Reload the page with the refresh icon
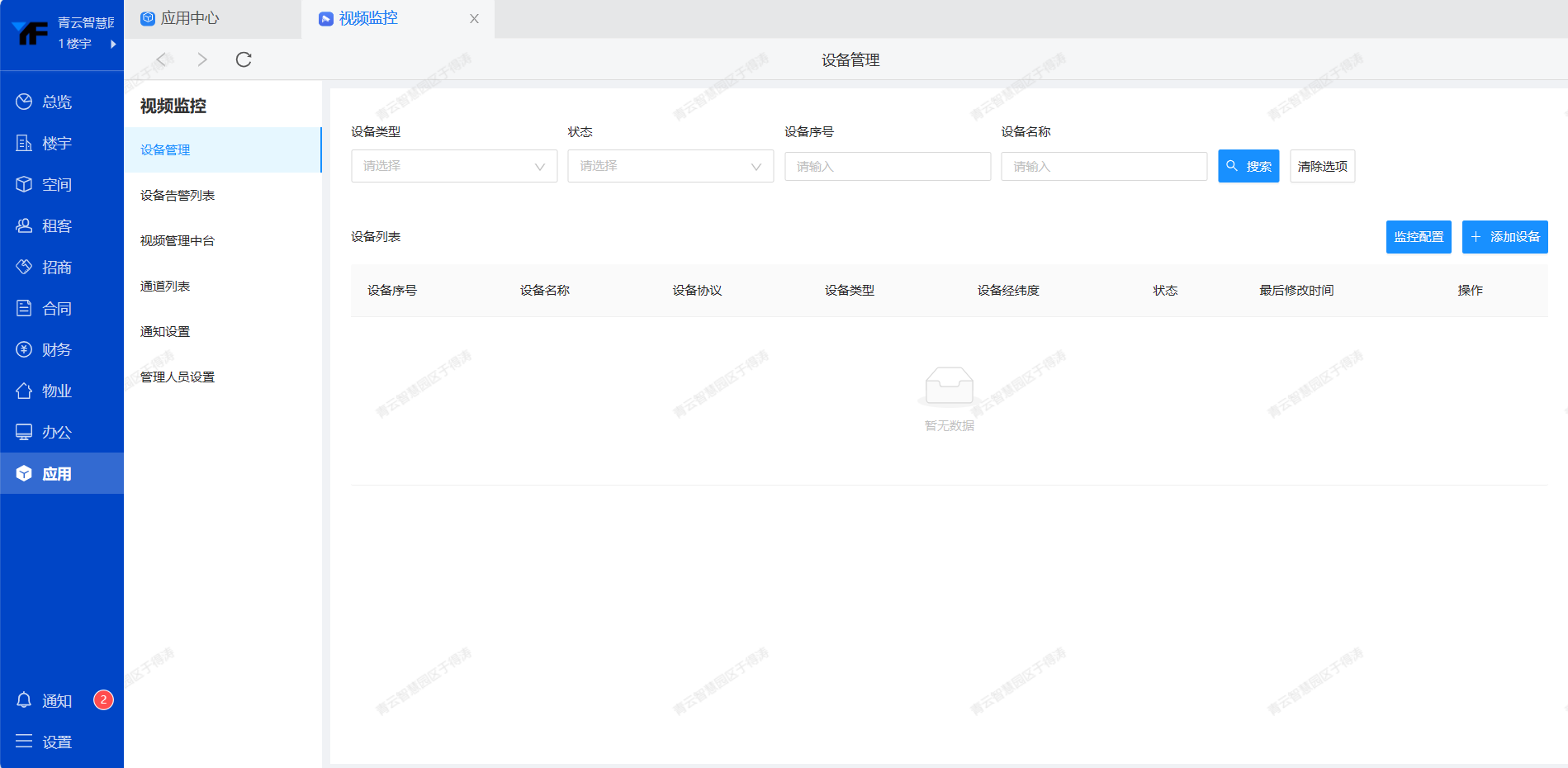This screenshot has height=768, width=1568. [x=244, y=59]
